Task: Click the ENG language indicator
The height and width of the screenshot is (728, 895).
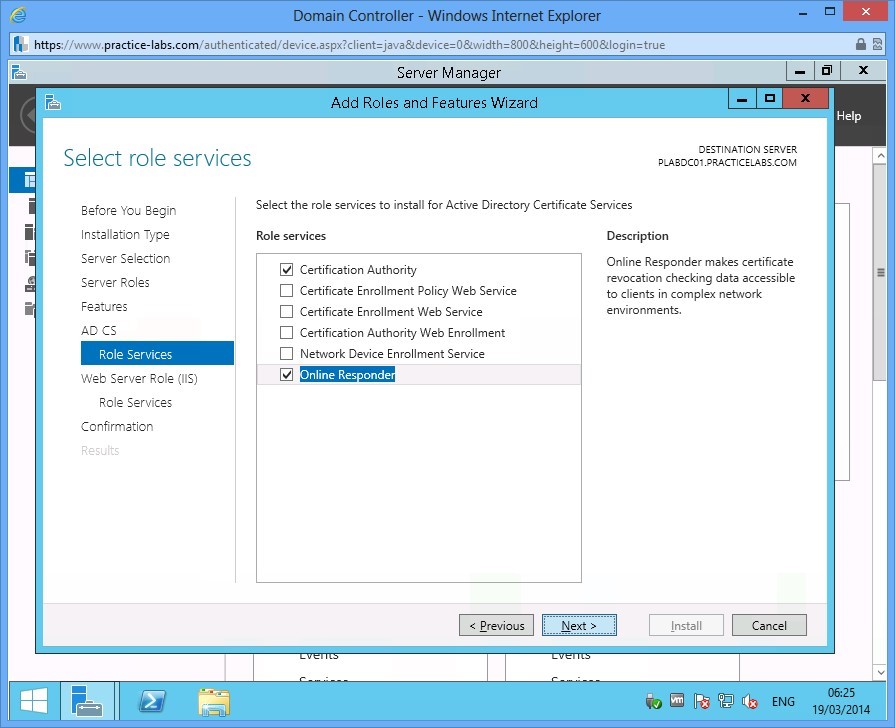Action: pos(783,701)
